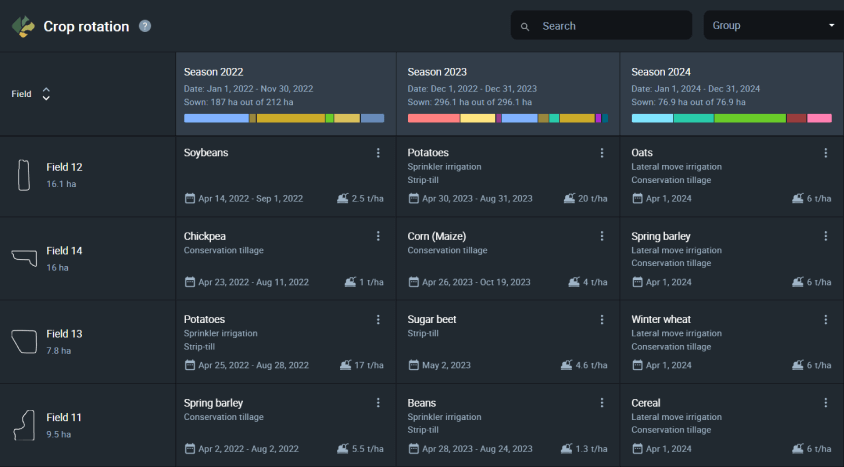Screen dimensions: 844x467
Task: Open the kebab menu for Oats 2024
Action: (x=826, y=153)
